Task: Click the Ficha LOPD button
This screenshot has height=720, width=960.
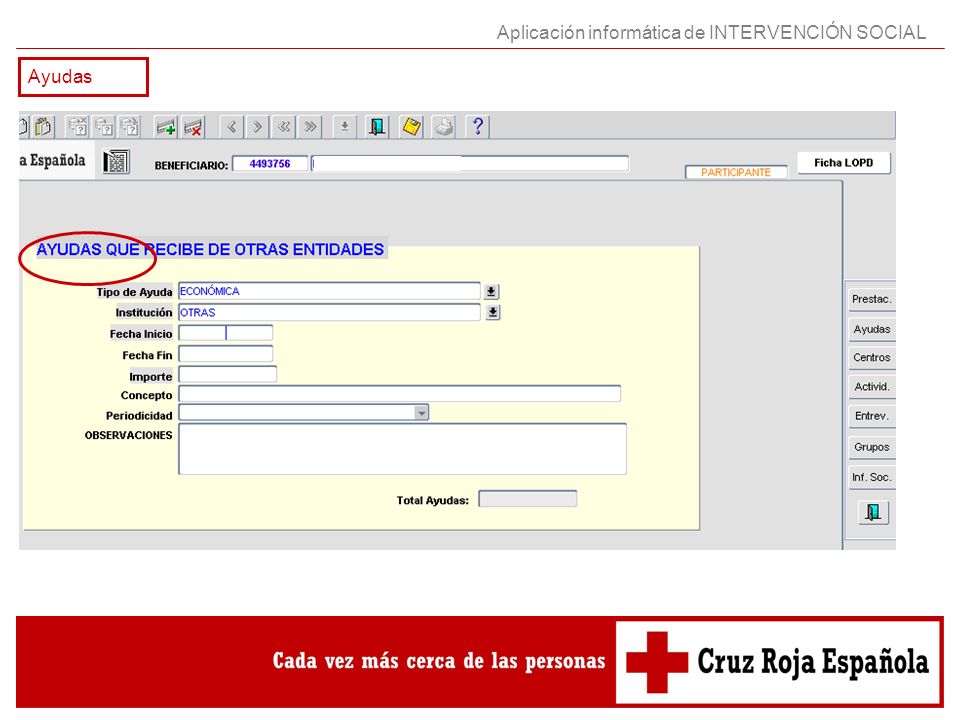Action: coord(844,163)
